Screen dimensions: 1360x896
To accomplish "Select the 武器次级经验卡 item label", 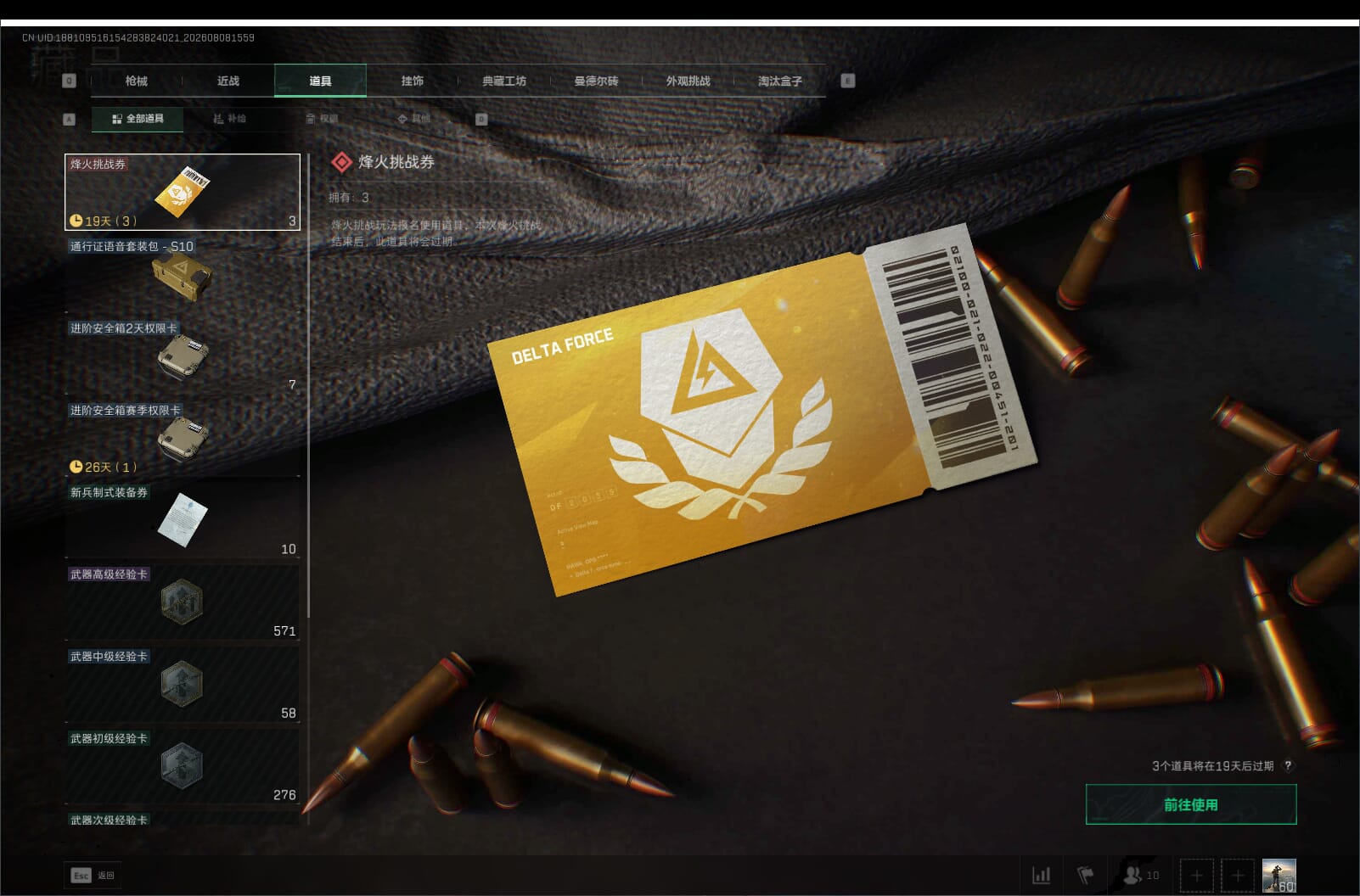I will tap(109, 820).
